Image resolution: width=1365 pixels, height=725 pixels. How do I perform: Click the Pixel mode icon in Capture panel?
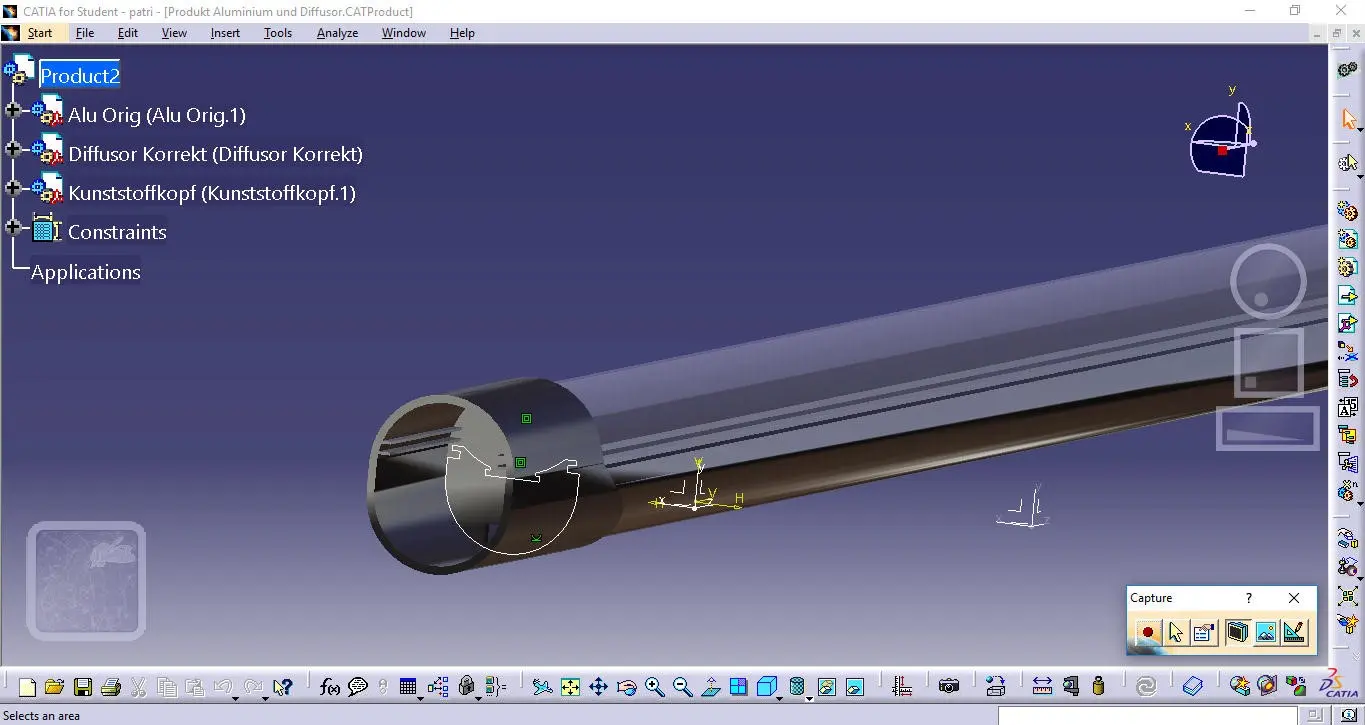click(1266, 632)
